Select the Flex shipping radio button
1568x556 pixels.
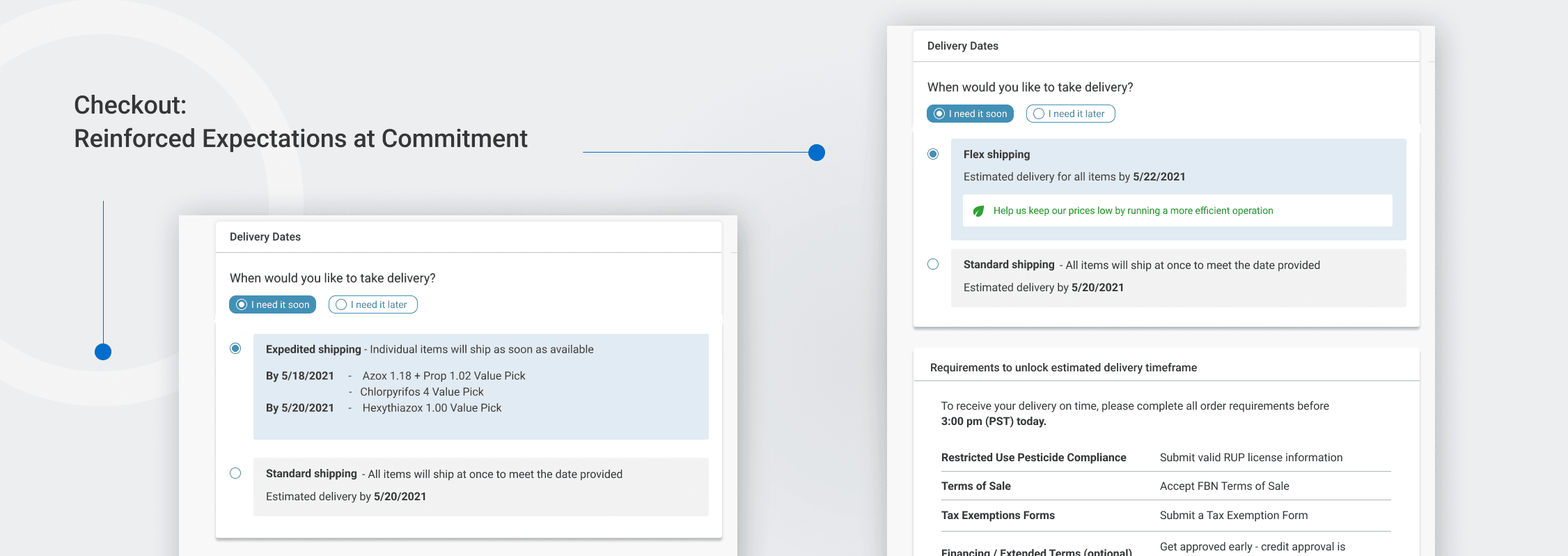(933, 154)
